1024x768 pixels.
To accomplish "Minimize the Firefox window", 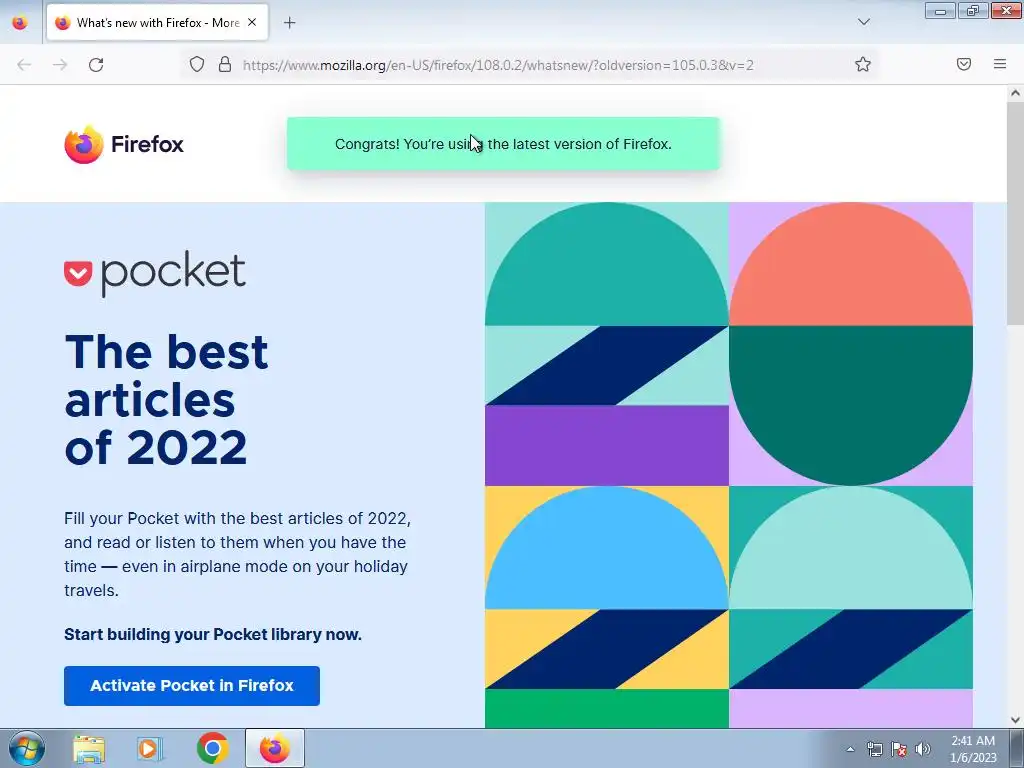I will 940,11.
